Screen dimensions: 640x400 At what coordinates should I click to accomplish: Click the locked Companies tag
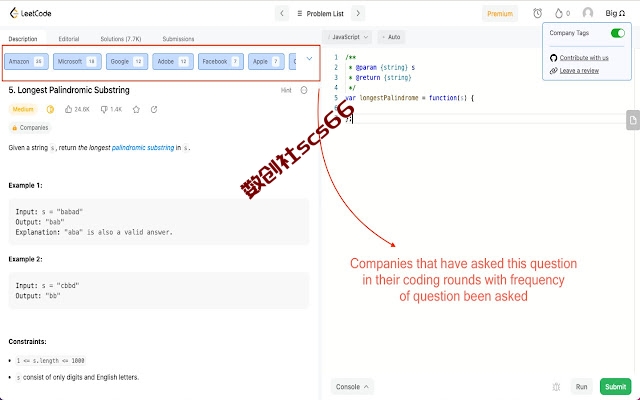30,128
